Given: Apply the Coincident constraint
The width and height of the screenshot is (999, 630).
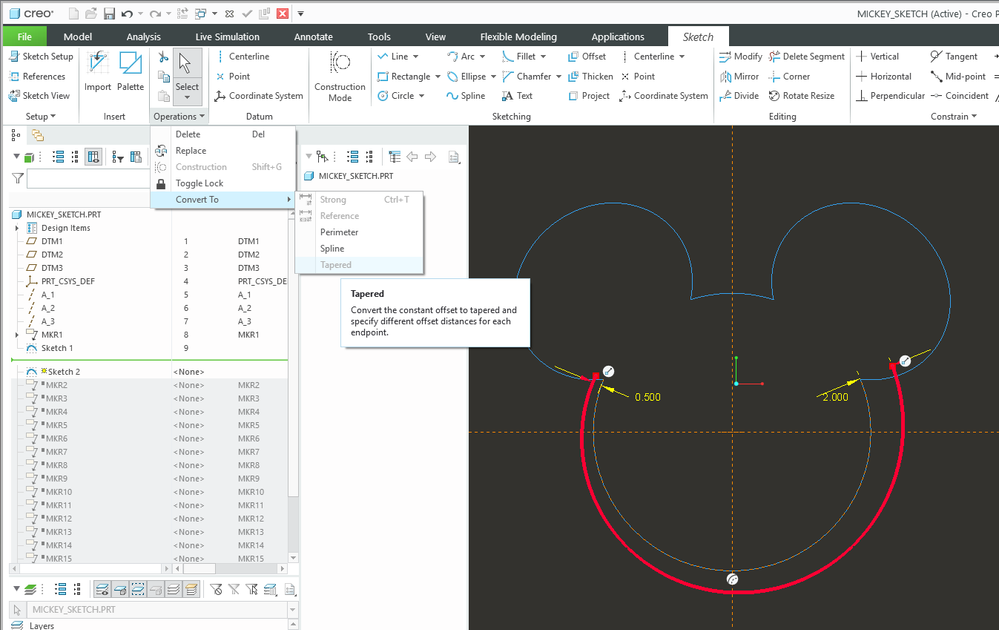Looking at the screenshot, I should click(x=958, y=96).
